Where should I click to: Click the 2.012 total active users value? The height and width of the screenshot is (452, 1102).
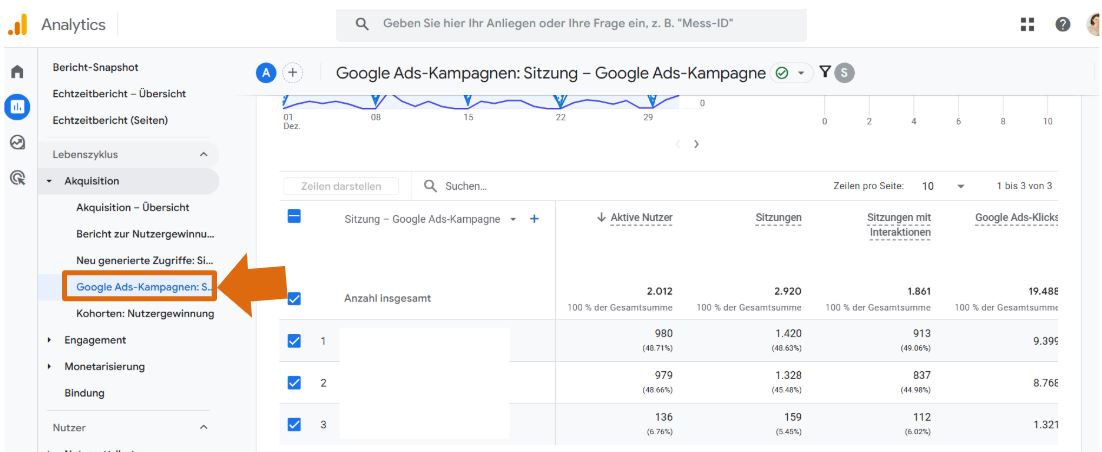(x=659, y=291)
